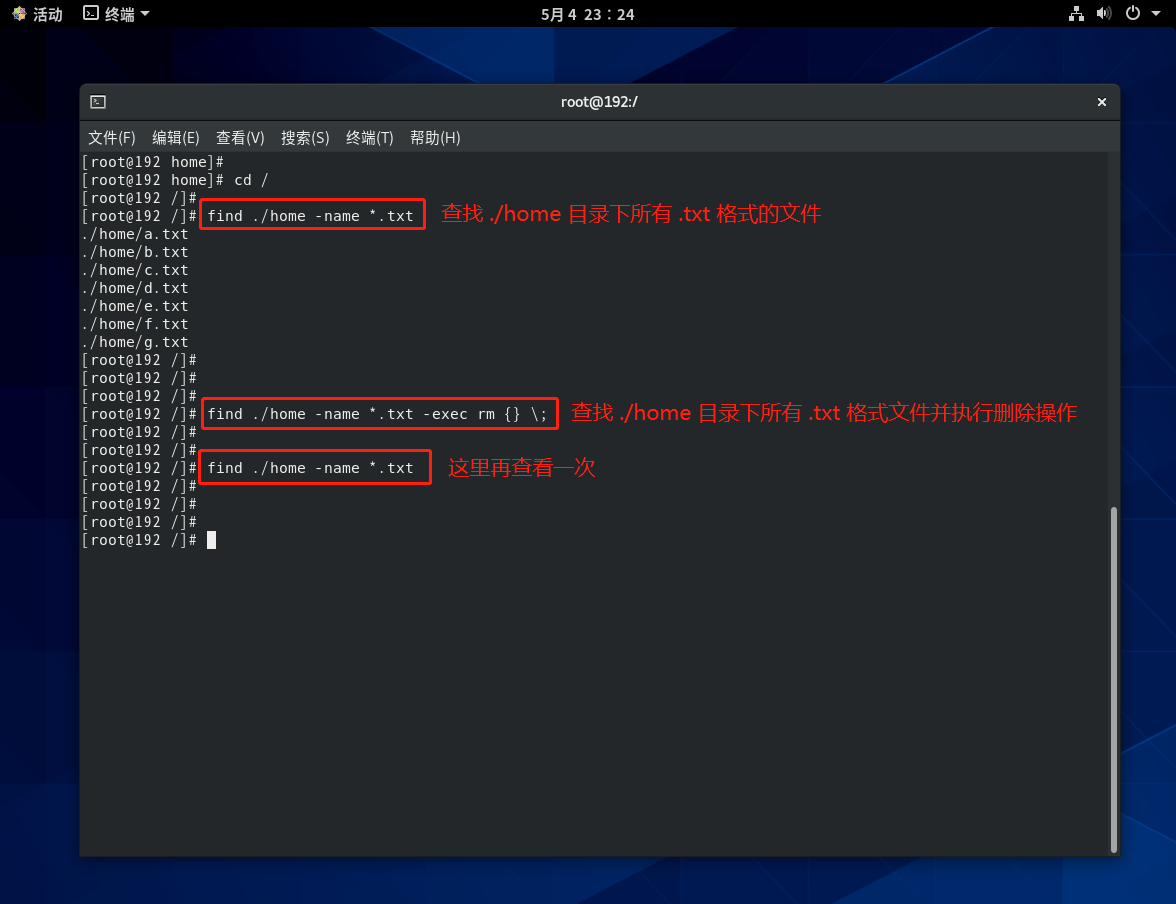Open the 帮助(H) menu

point(435,138)
